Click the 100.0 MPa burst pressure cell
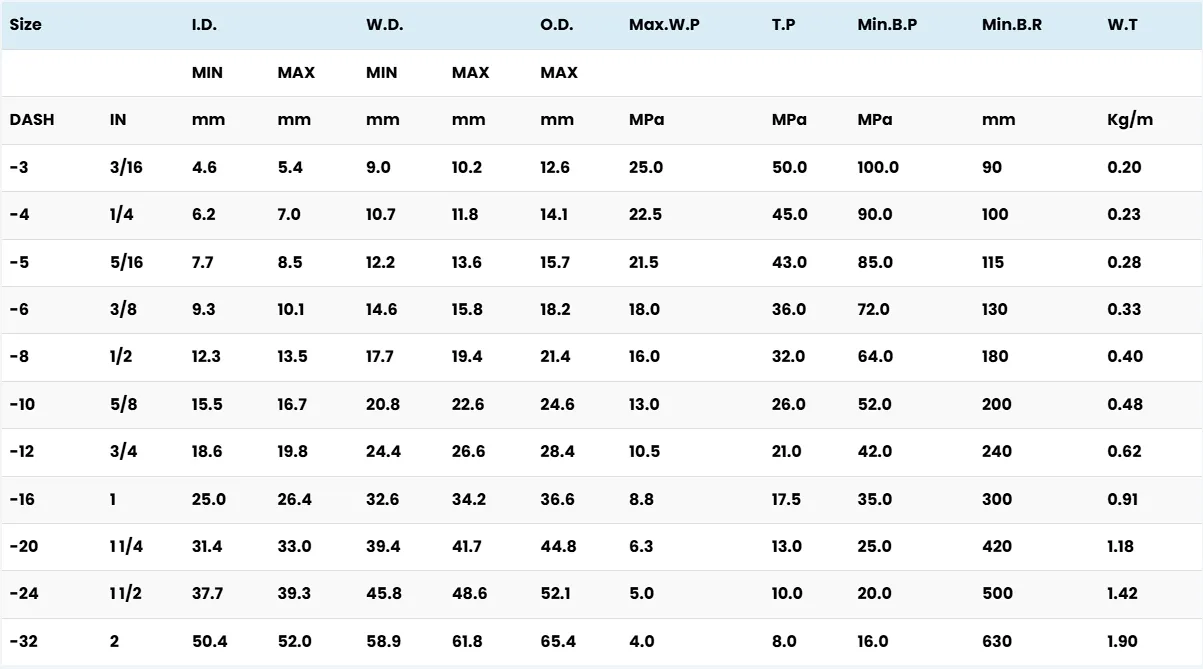Viewport: 1203px width, 669px height. pos(878,167)
